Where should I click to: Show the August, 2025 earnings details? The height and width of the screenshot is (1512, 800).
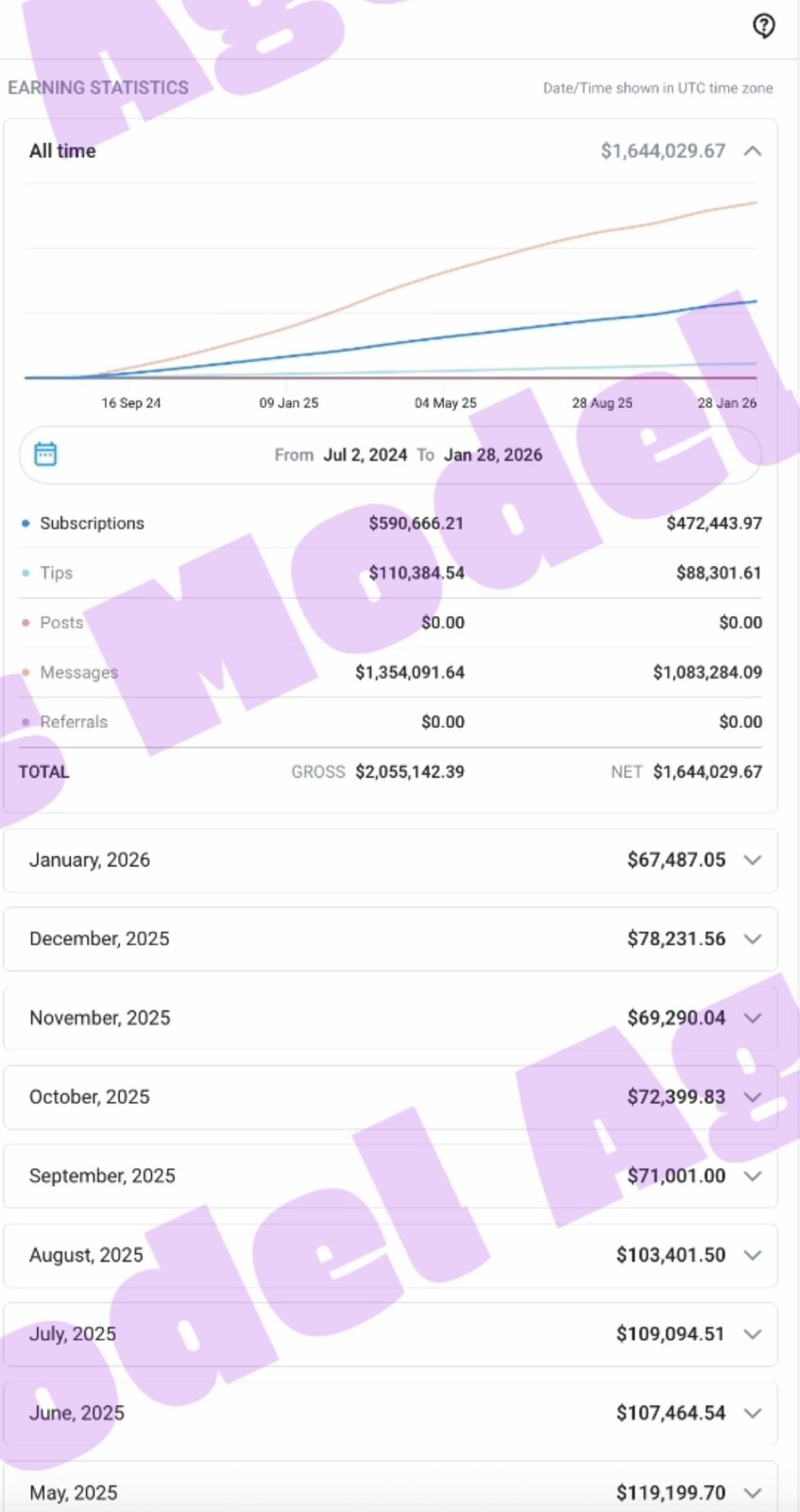click(752, 1255)
